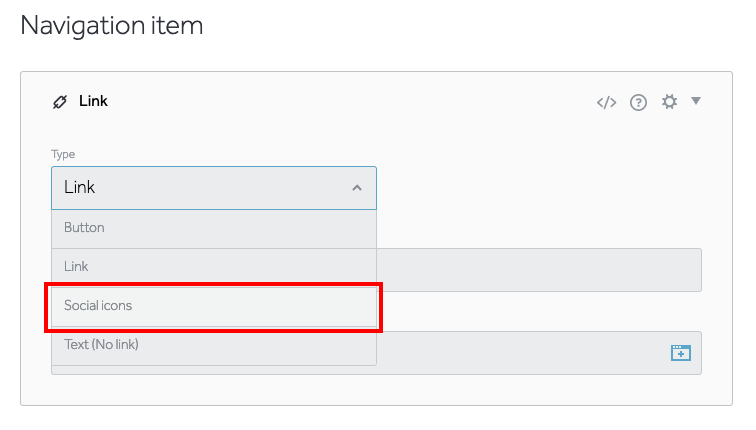This screenshot has width=756, height=430.
Task: Click empty header area of the Link panel
Action: (350, 101)
